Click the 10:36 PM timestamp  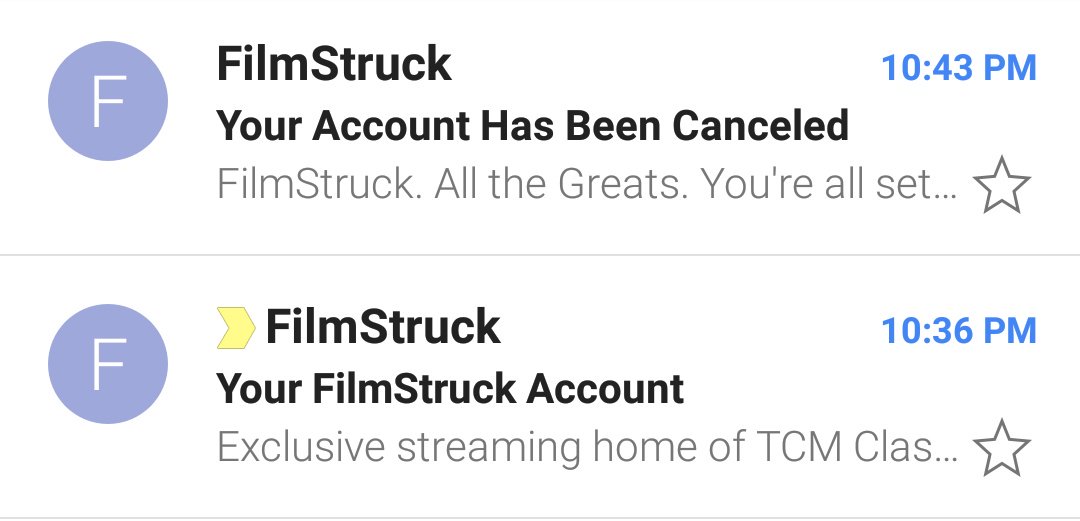coord(959,331)
